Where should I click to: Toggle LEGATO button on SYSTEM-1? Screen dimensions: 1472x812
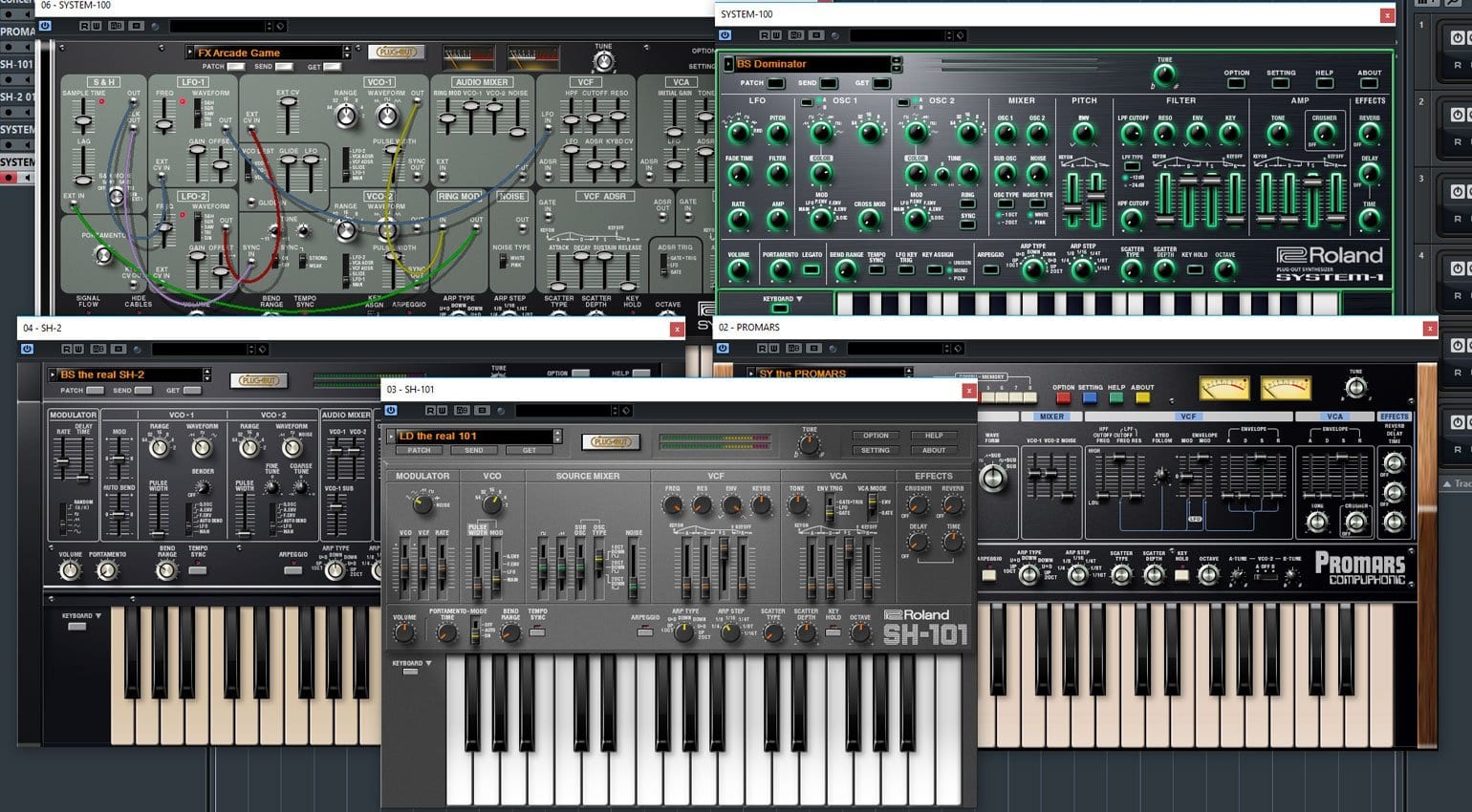click(812, 269)
